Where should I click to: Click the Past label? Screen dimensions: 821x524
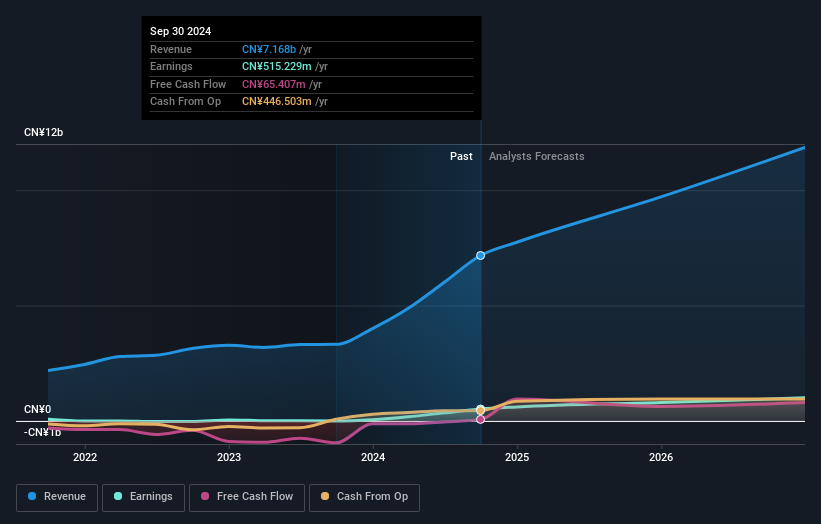tap(461, 156)
